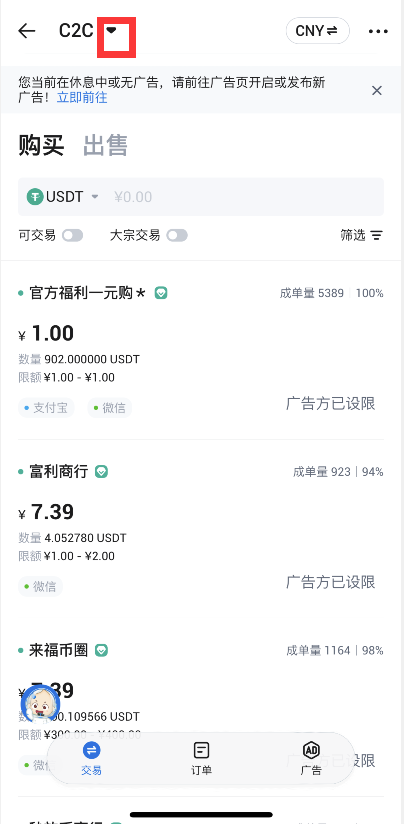404x824 pixels.
Task: Switch to the 出售 tab
Action: coord(105,146)
